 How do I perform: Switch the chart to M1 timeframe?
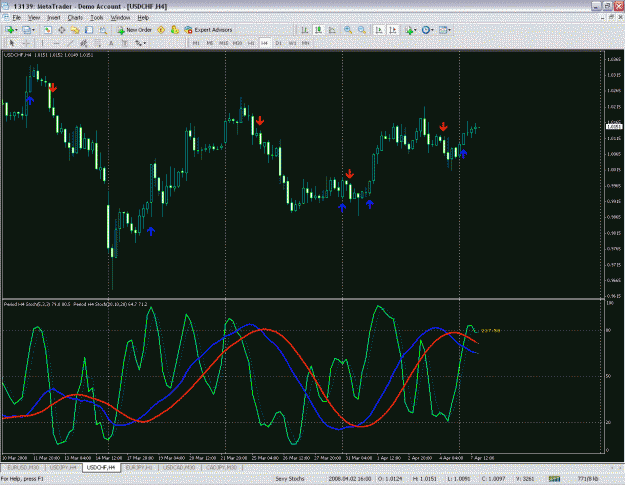coord(196,43)
